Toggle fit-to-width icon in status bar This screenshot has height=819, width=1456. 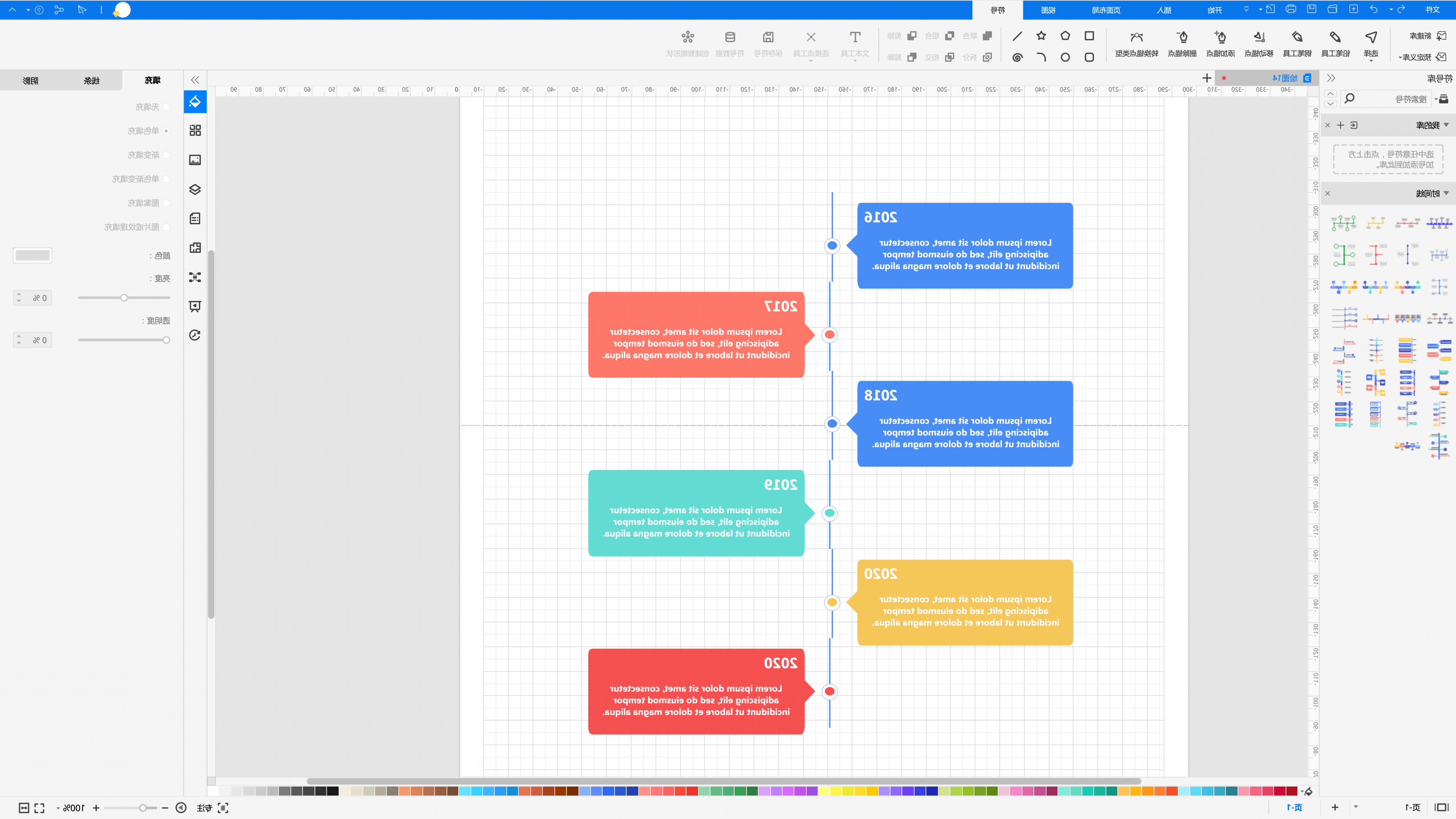(x=24, y=808)
